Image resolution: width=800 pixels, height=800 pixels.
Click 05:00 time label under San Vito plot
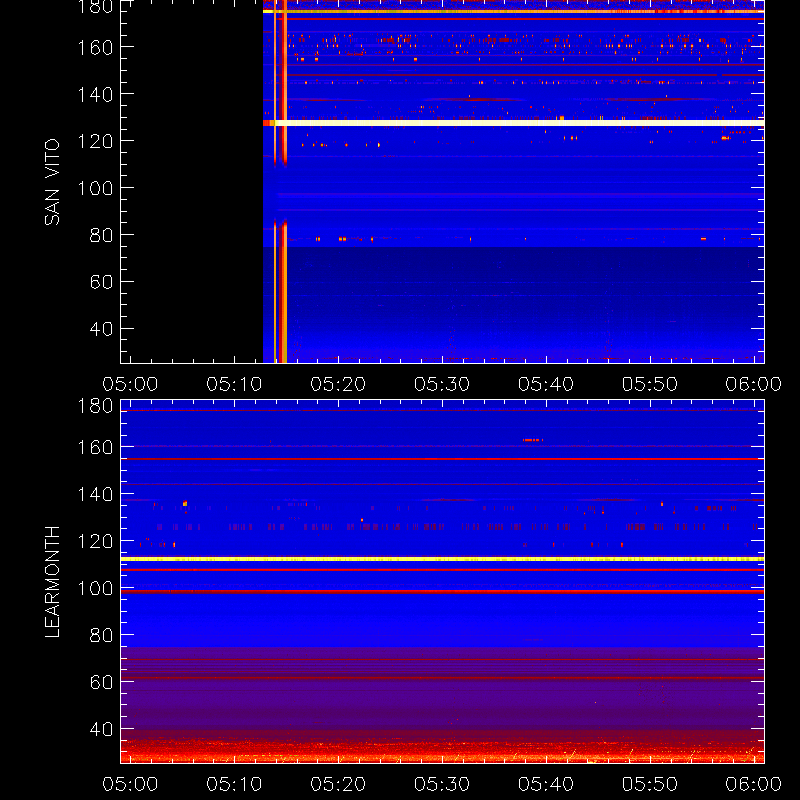pos(130,384)
